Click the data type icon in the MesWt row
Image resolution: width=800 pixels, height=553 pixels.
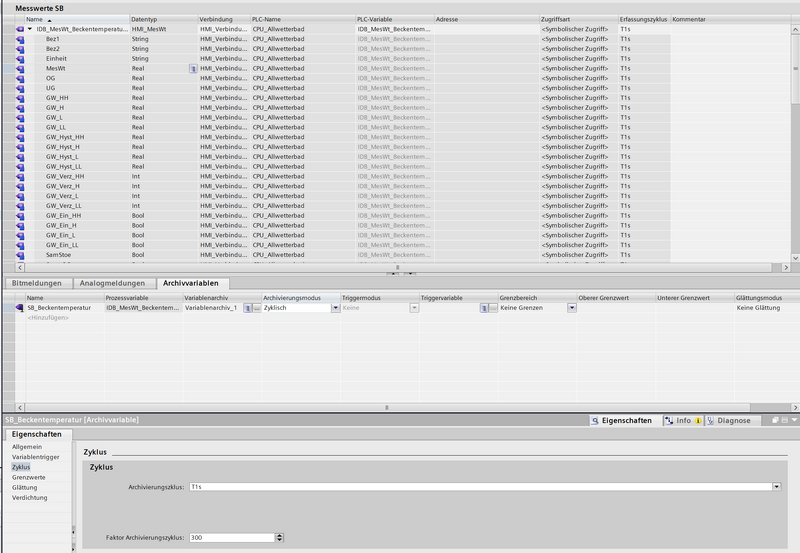click(x=193, y=68)
